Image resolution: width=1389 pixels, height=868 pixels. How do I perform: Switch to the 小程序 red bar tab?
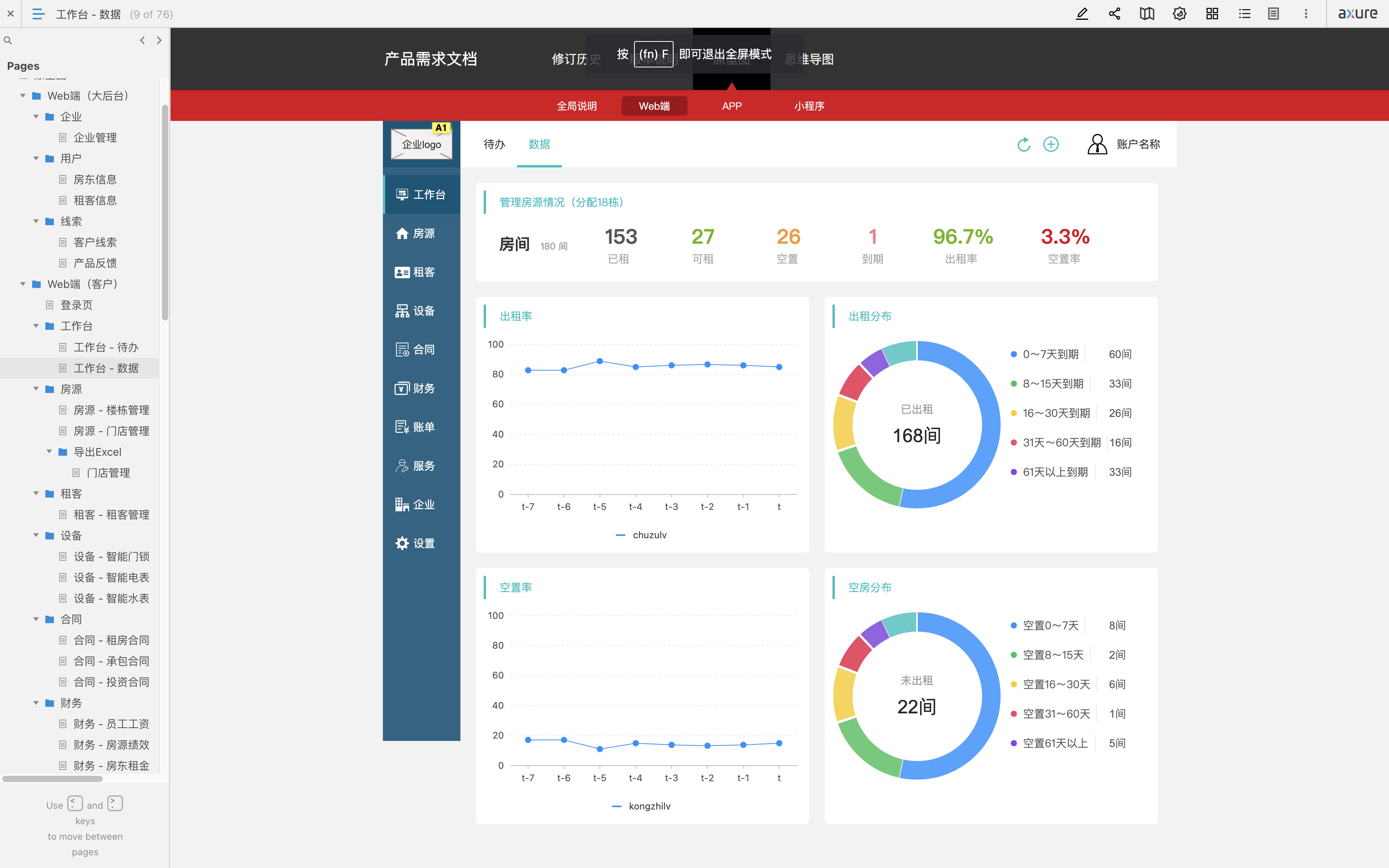pyautogui.click(x=809, y=106)
